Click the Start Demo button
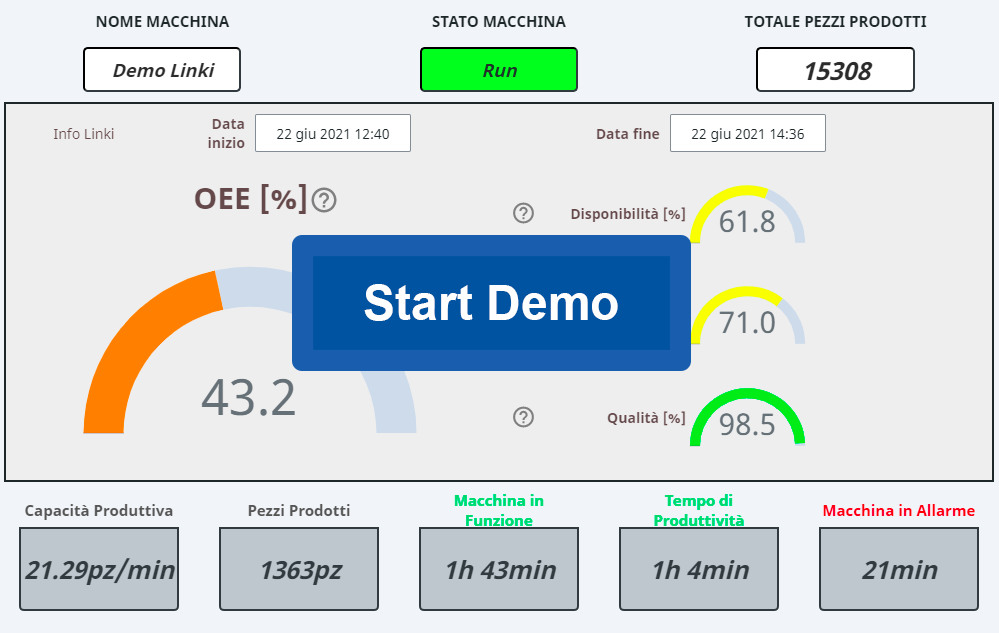The width and height of the screenshot is (999, 633). [x=491, y=303]
